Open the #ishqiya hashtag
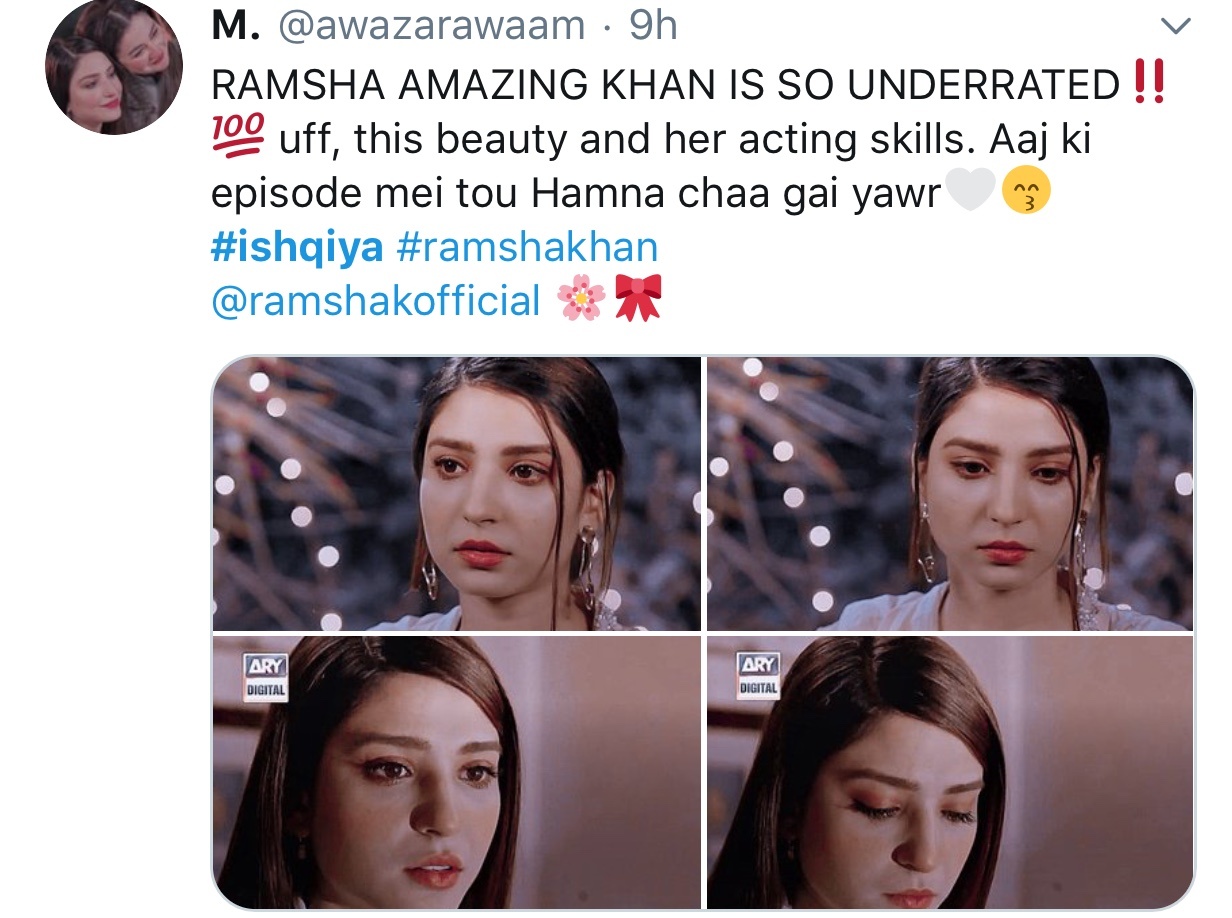This screenshot has height=918, width=1232. click(296, 247)
